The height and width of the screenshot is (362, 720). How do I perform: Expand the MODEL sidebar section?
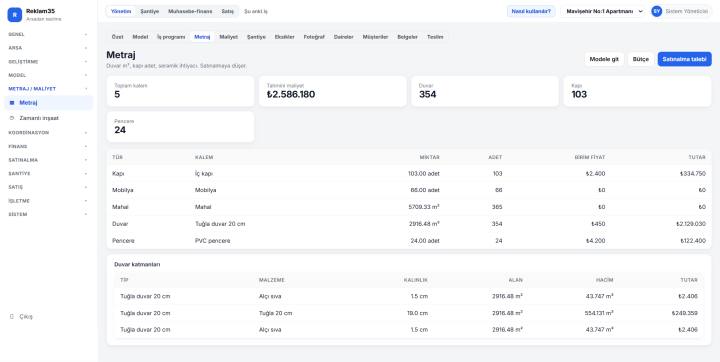tap(48, 75)
